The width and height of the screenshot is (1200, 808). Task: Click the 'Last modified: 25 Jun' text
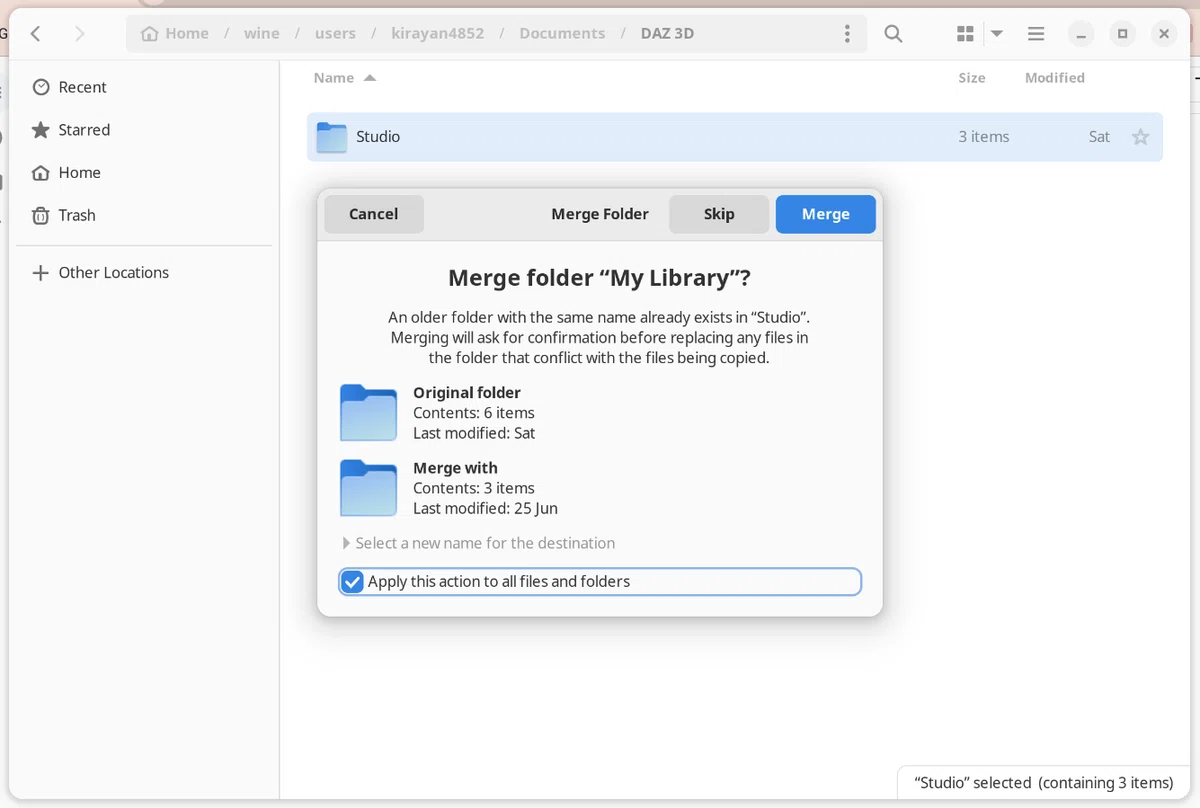[486, 508]
